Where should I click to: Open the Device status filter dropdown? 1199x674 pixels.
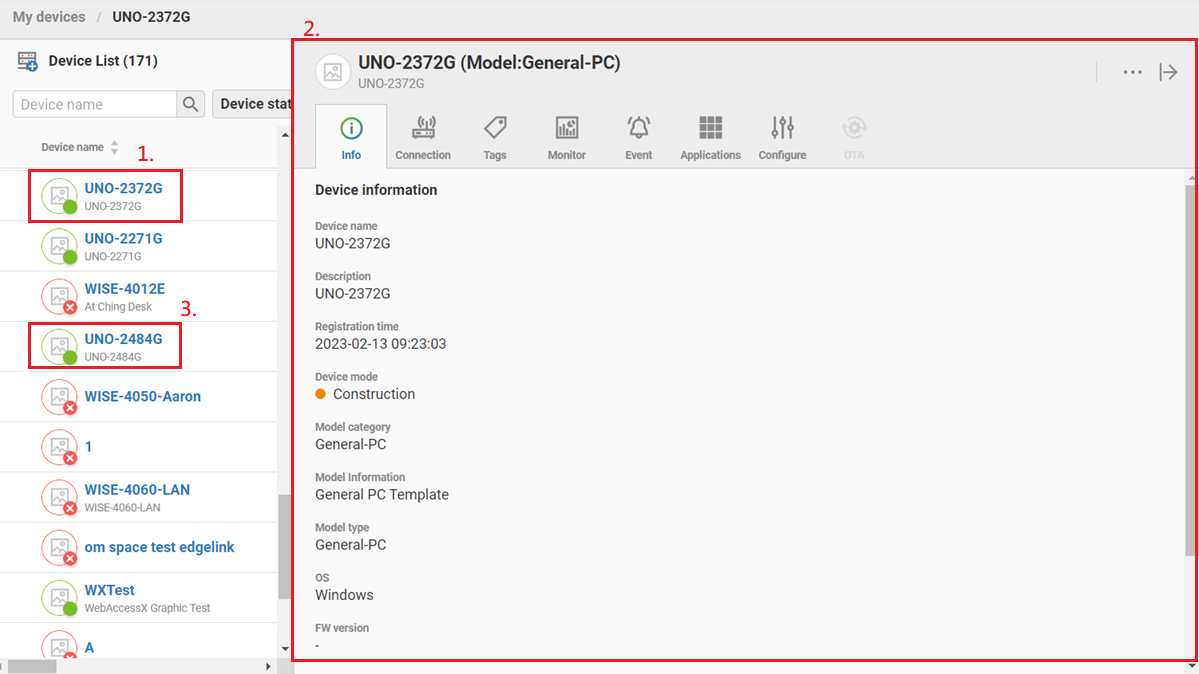[x=254, y=104]
